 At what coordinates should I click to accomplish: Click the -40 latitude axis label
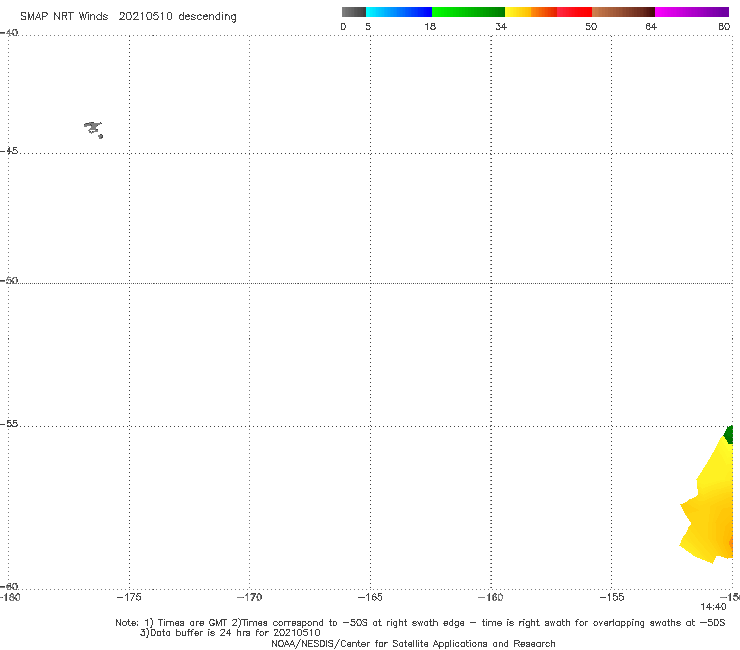9,33
